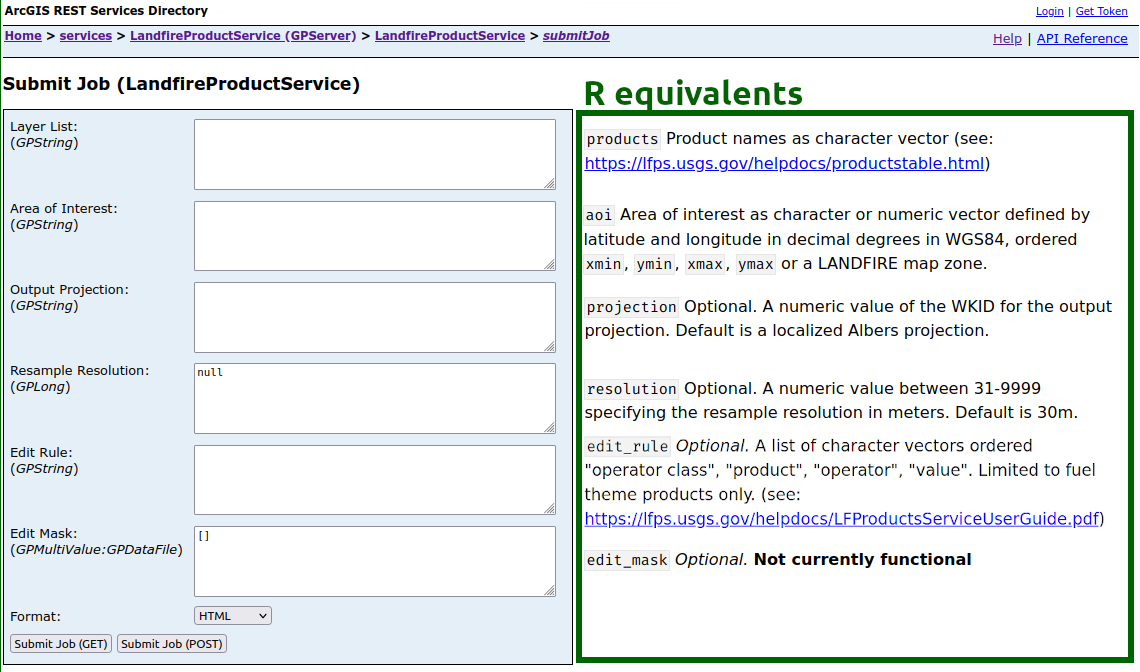Screen dimensions: 1140x672
Task: Click the 'Edit Mask:' field label
Action: point(44,533)
